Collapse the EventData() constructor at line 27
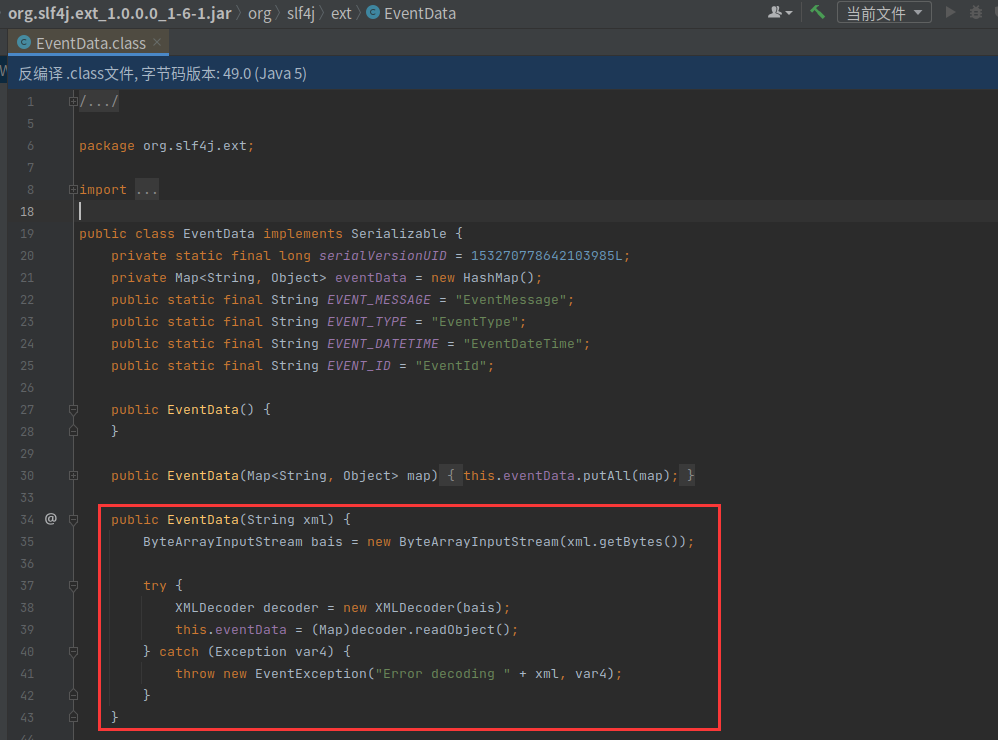The image size is (998, 740). click(73, 410)
